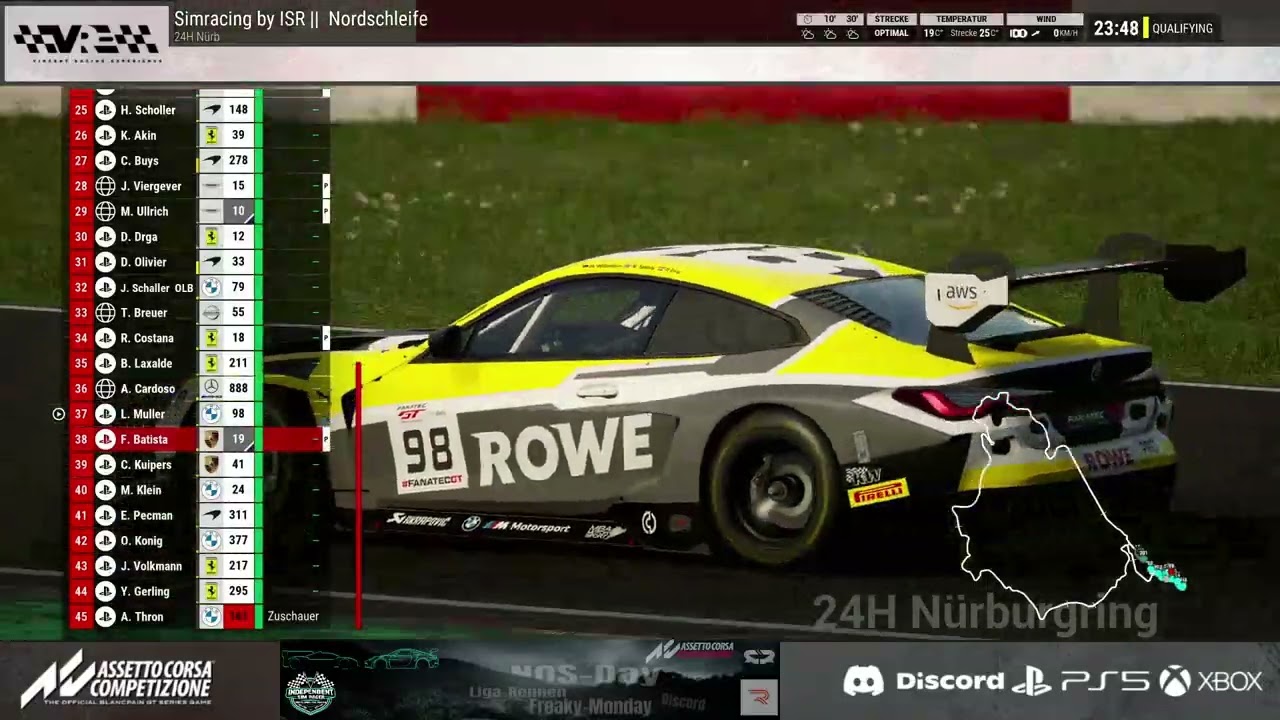Viewport: 1280px width, 720px height.
Task: Select driver name C. Buys
Action: (139, 160)
